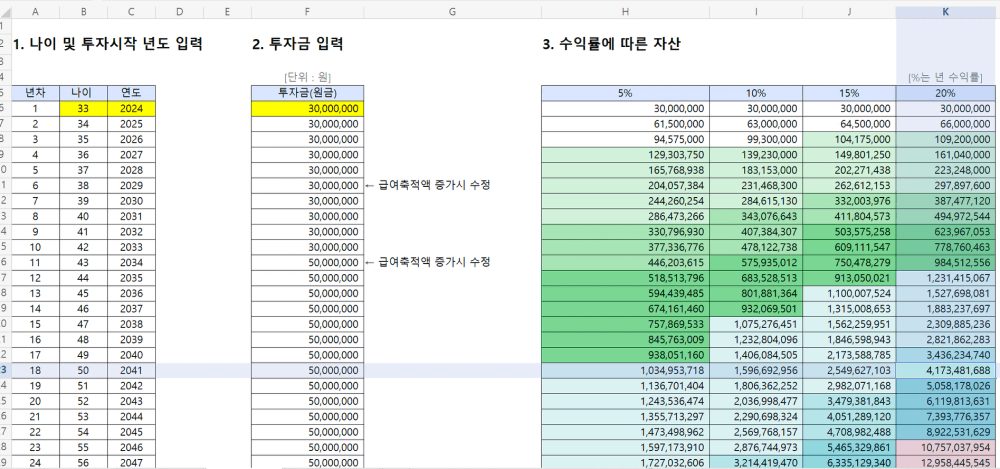Viewport: 1000px width, 469px height.
Task: Select cell with value 5,465,329,861
Action: pos(849,447)
